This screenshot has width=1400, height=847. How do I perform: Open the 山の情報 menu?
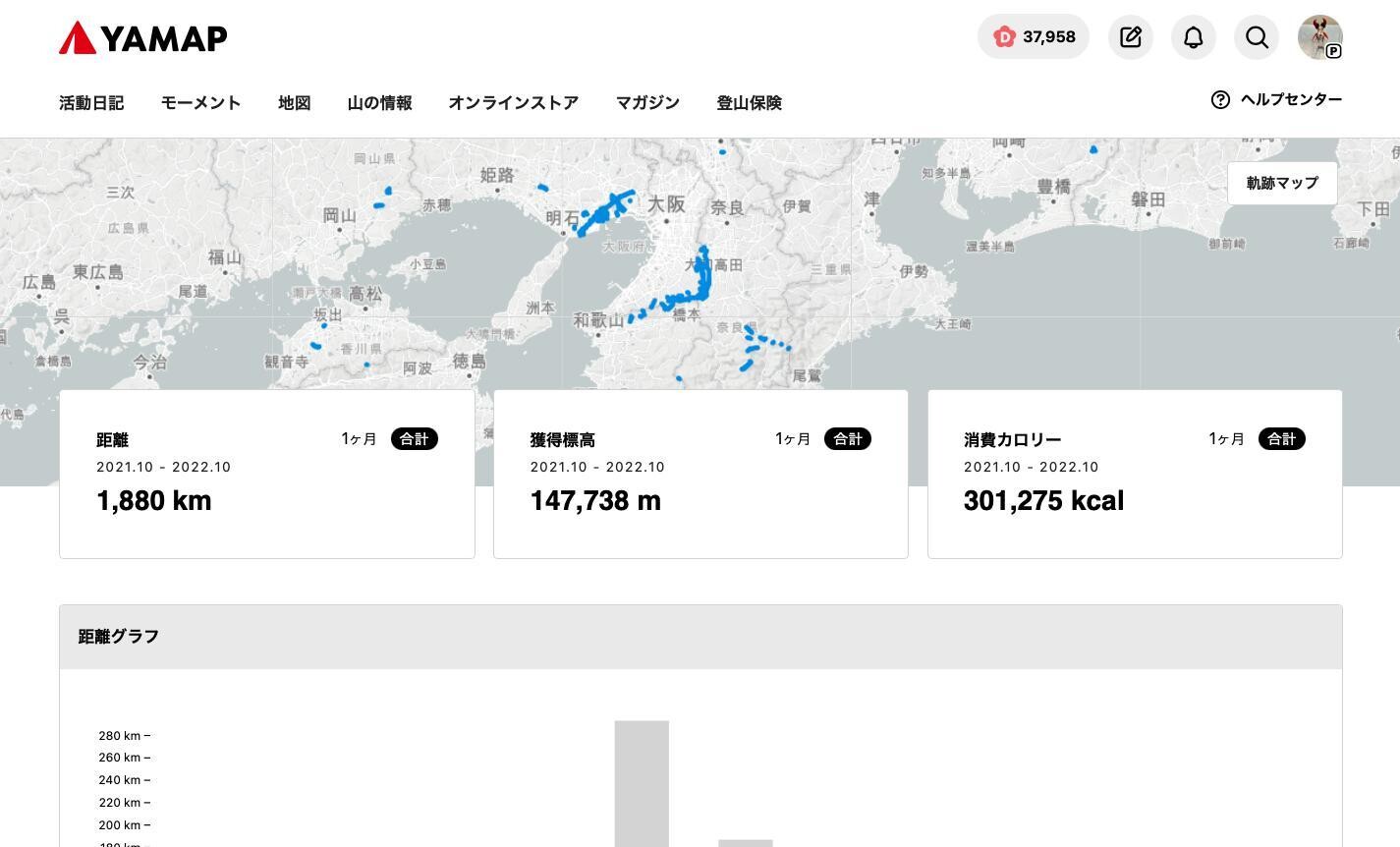click(x=379, y=103)
